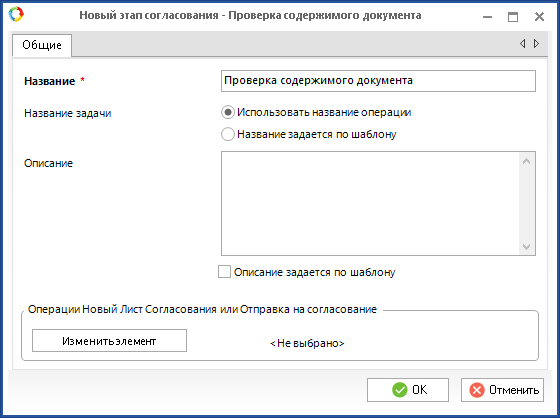Click the dialog title bar text
The height and width of the screenshot is (418, 560).
click(250, 15)
